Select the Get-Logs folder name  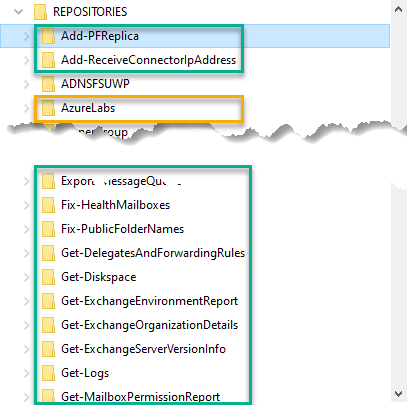(x=85, y=373)
